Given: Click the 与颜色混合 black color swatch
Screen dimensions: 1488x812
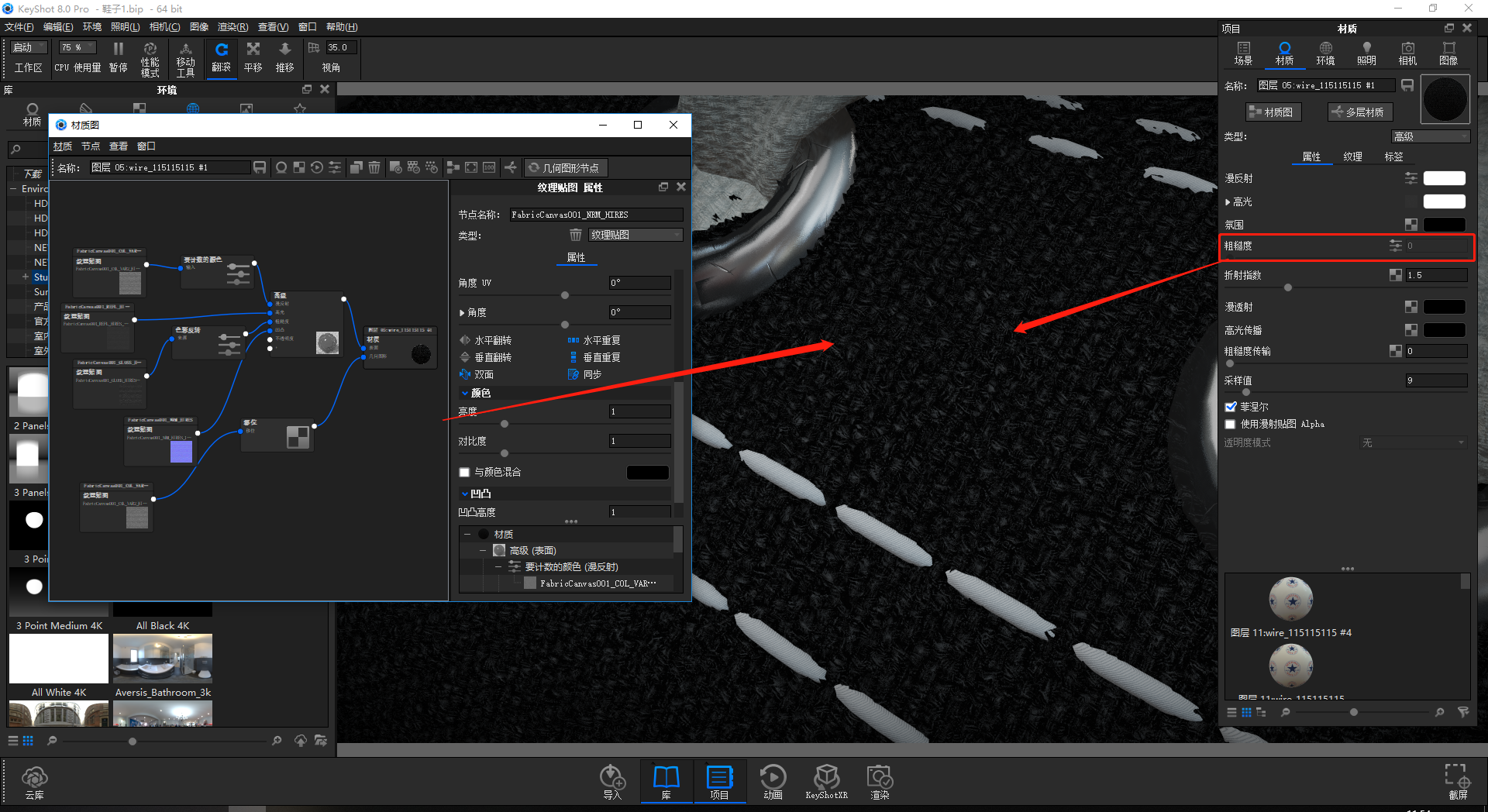Looking at the screenshot, I should [648, 472].
